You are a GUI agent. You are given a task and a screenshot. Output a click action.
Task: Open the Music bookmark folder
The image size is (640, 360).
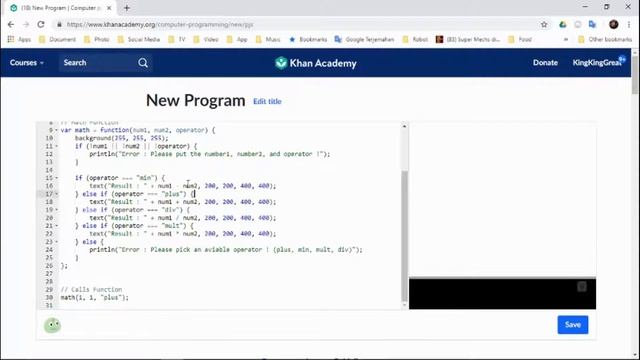(268, 39)
